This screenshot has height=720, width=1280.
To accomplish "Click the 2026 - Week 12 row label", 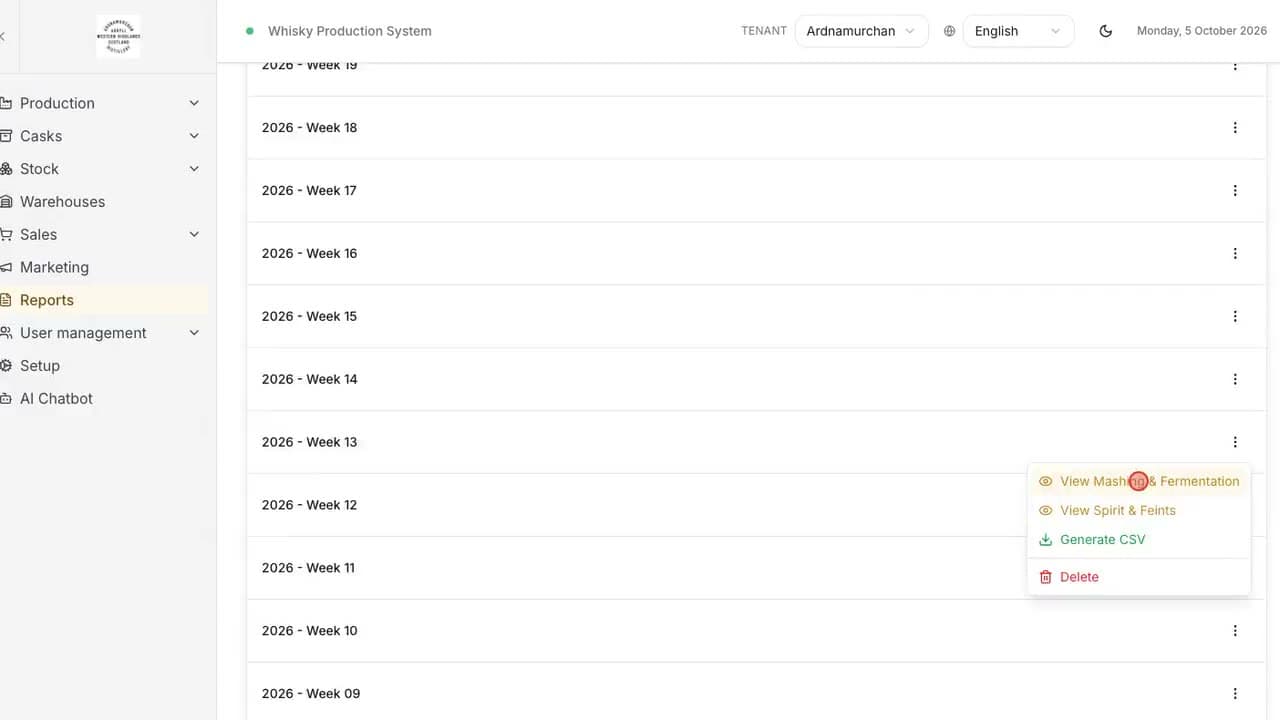I will [309, 505].
